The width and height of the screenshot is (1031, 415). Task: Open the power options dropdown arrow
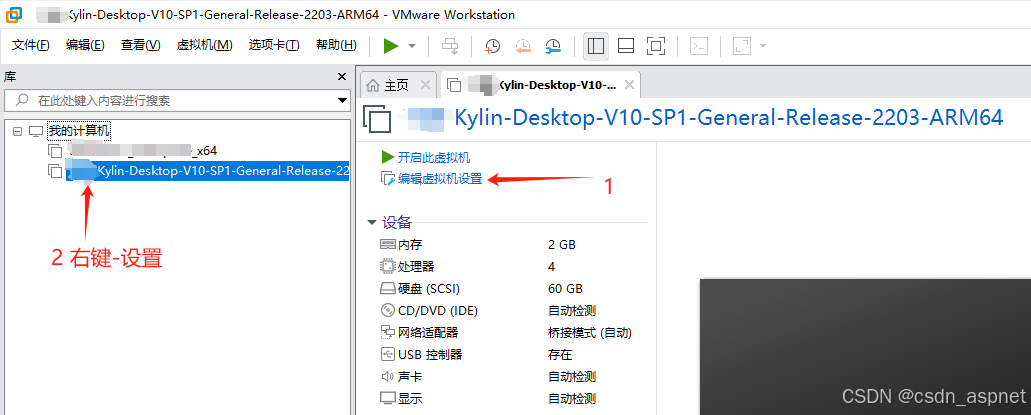[412, 45]
